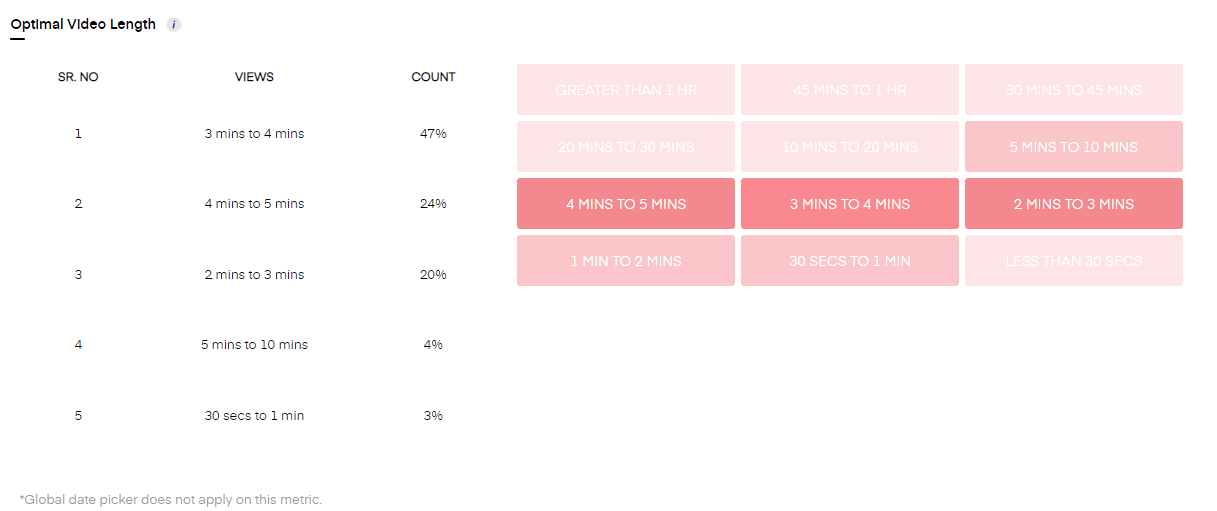Viewport: 1217px width, 511px height.
Task: Choose the 2 MINS TO 3 MINS tile
Action: pos(1073,204)
